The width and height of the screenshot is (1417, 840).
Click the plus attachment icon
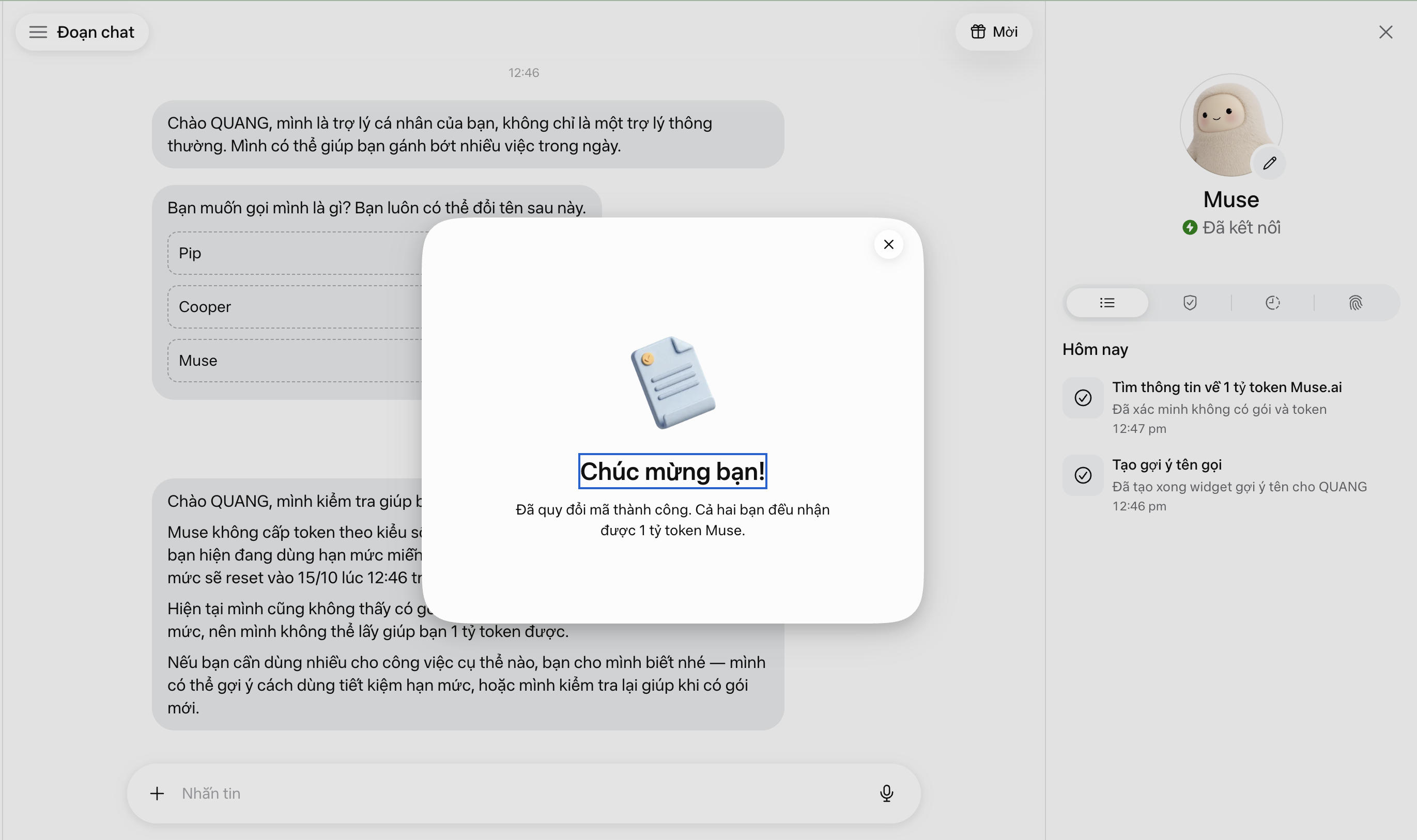click(x=157, y=793)
